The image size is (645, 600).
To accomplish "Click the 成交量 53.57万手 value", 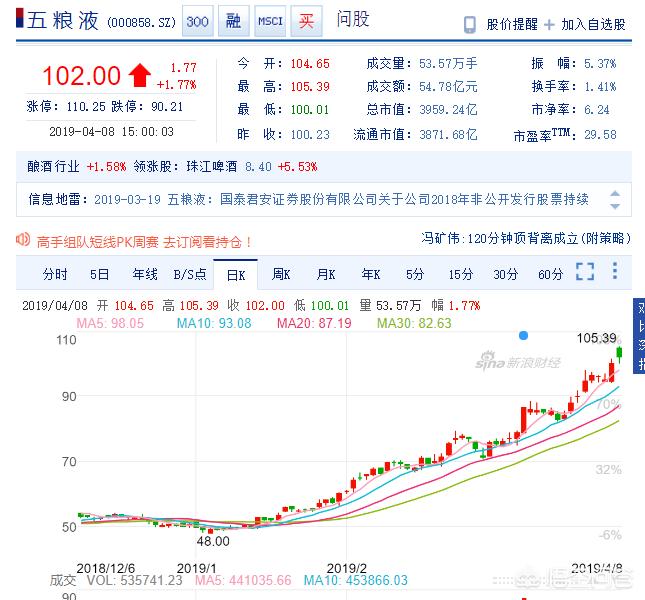I will click(x=448, y=64).
